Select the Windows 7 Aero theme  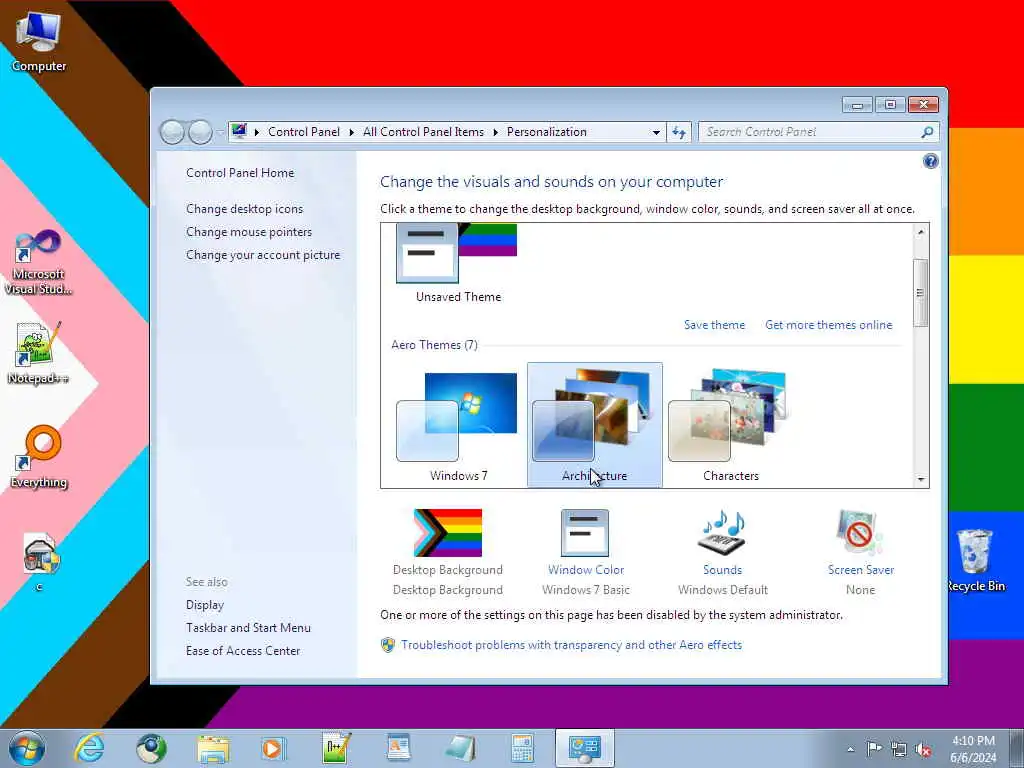458,424
